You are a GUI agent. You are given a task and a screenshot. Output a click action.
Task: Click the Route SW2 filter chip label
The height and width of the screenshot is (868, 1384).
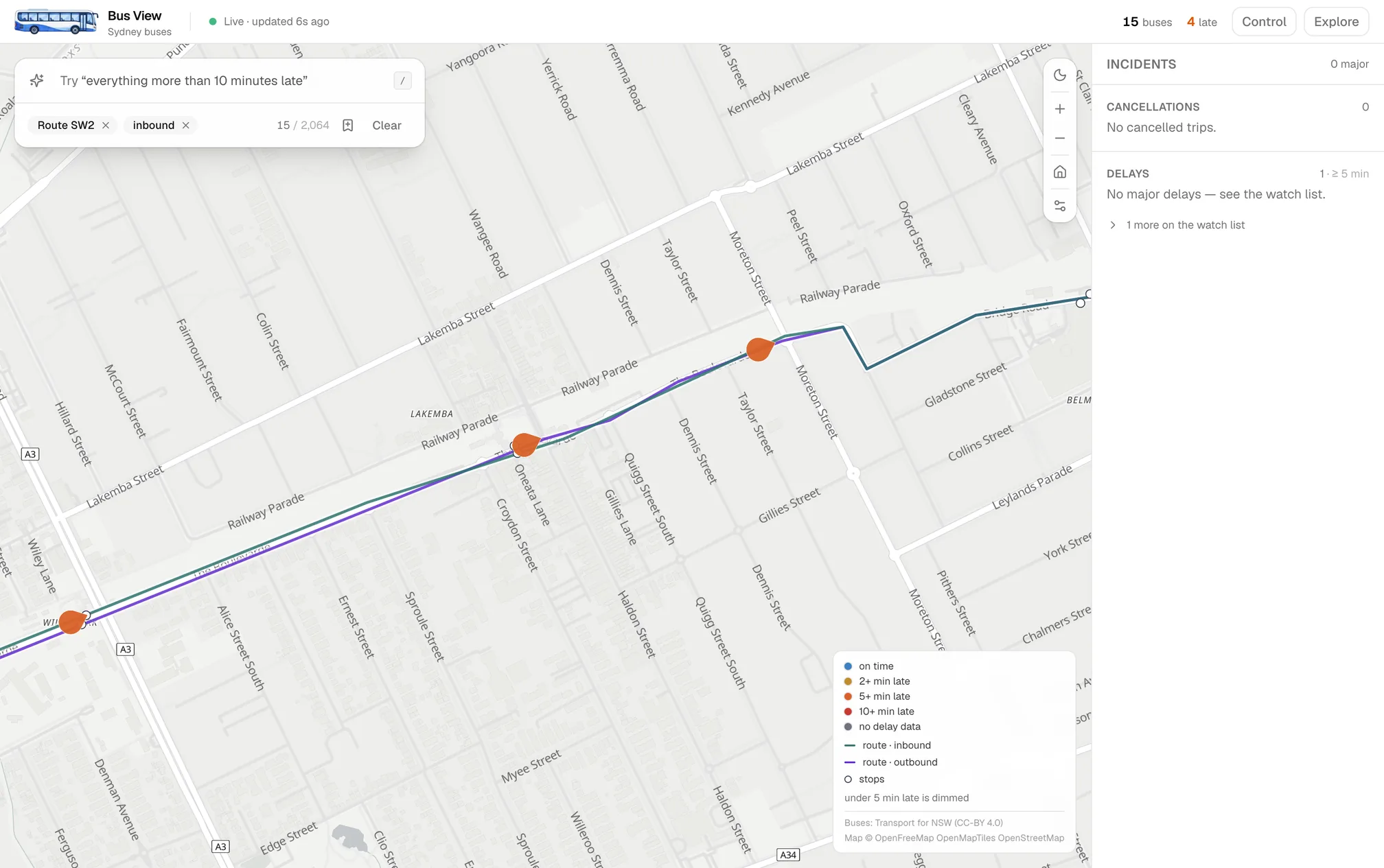click(66, 126)
